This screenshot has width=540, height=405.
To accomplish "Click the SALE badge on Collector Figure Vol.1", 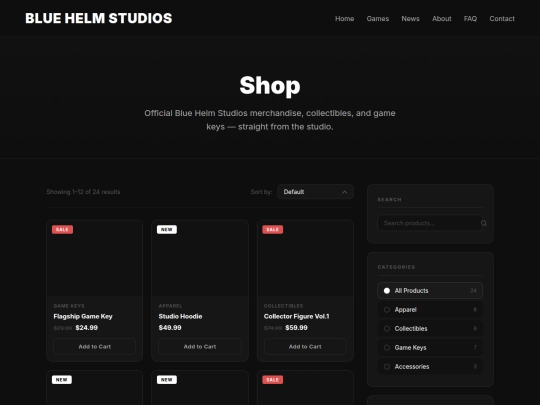I will [272, 229].
